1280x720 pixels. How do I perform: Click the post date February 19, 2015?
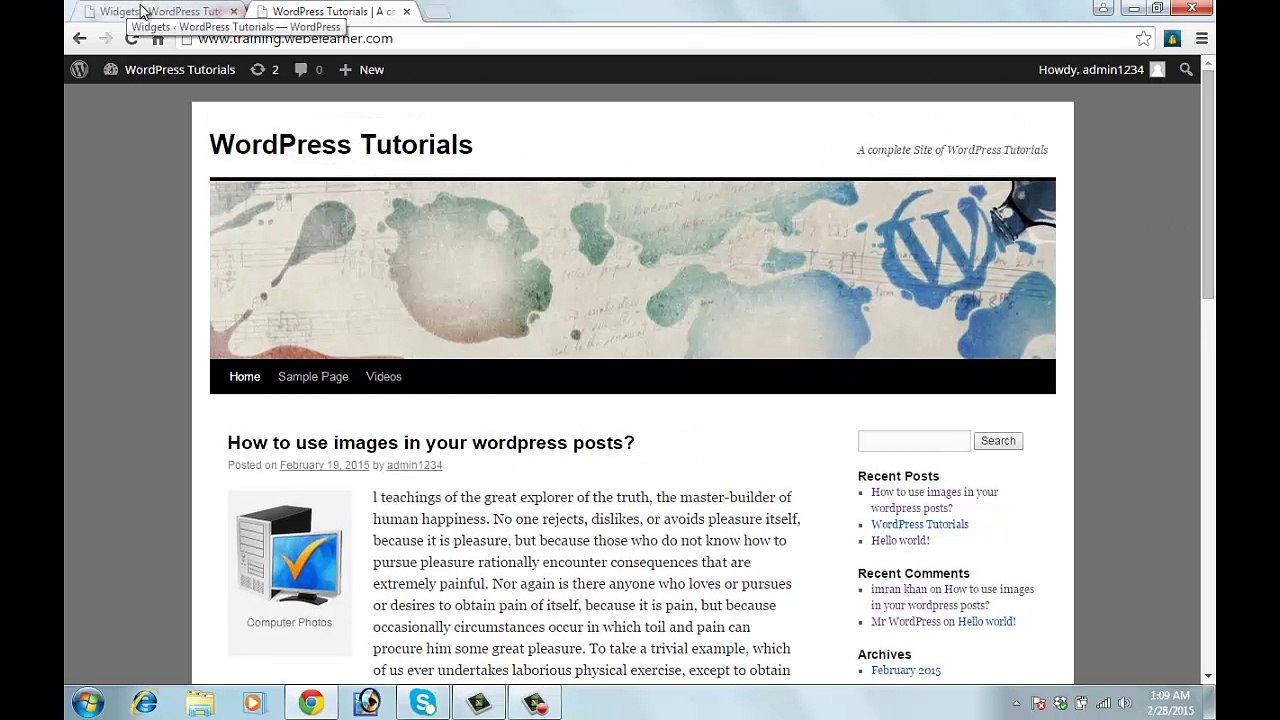coord(324,465)
